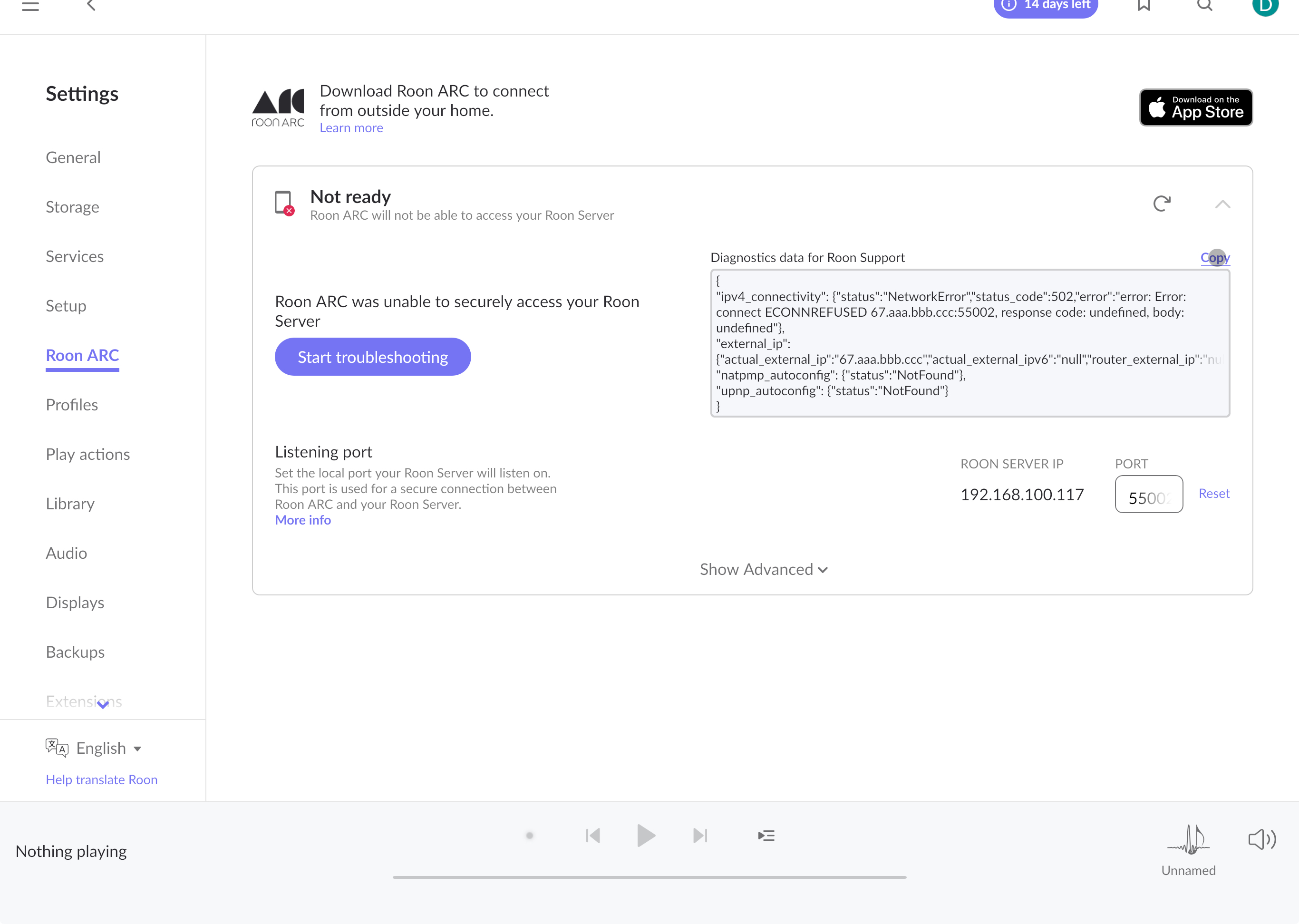Copy the diagnostics data
This screenshot has height=924, width=1299.
coord(1215,257)
